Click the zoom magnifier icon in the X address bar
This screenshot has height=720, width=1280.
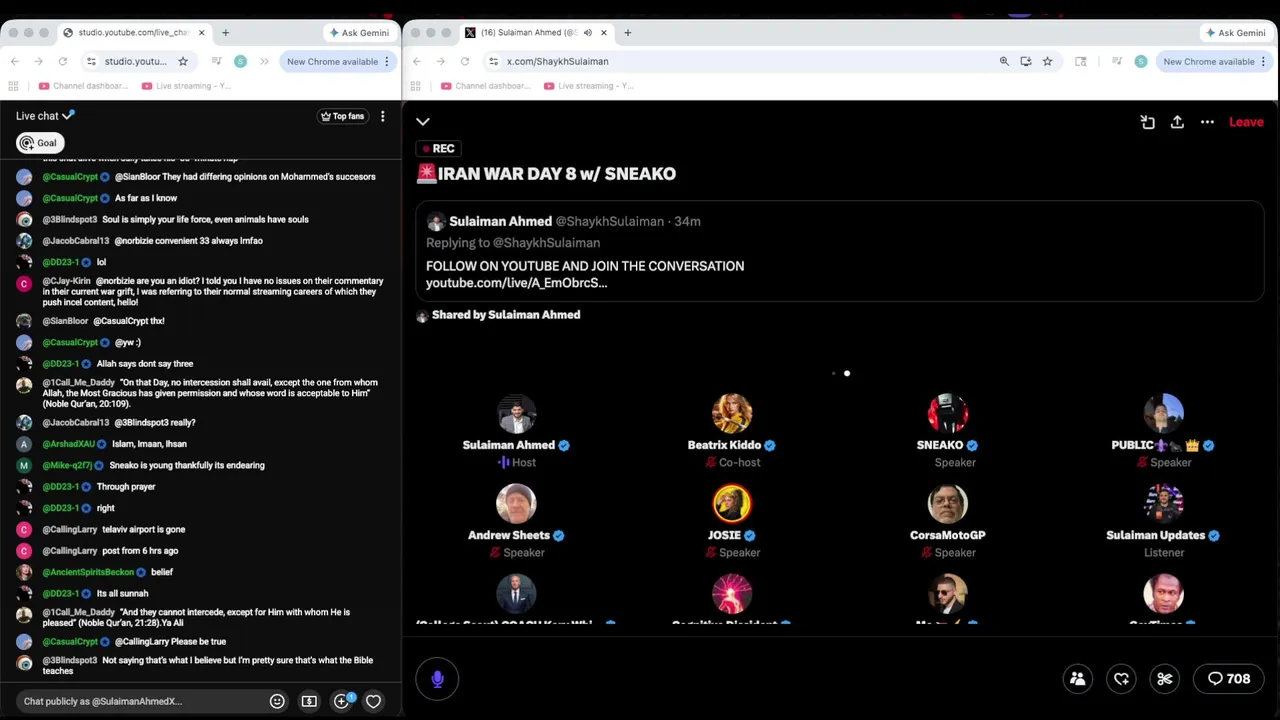(1004, 61)
